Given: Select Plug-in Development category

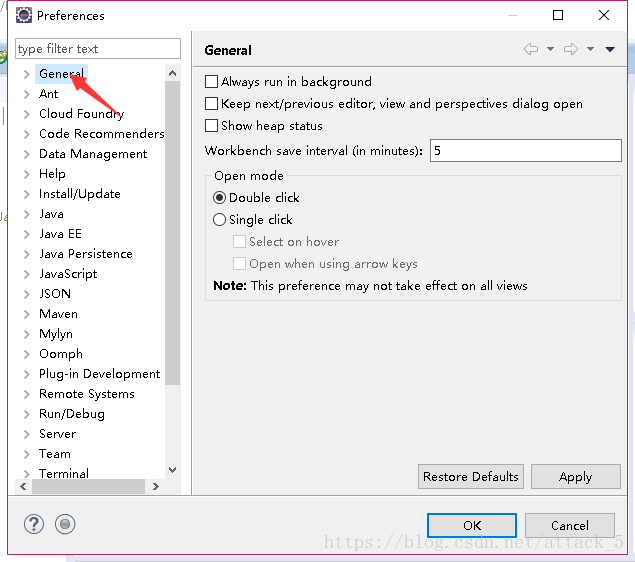Looking at the screenshot, I should (100, 374).
